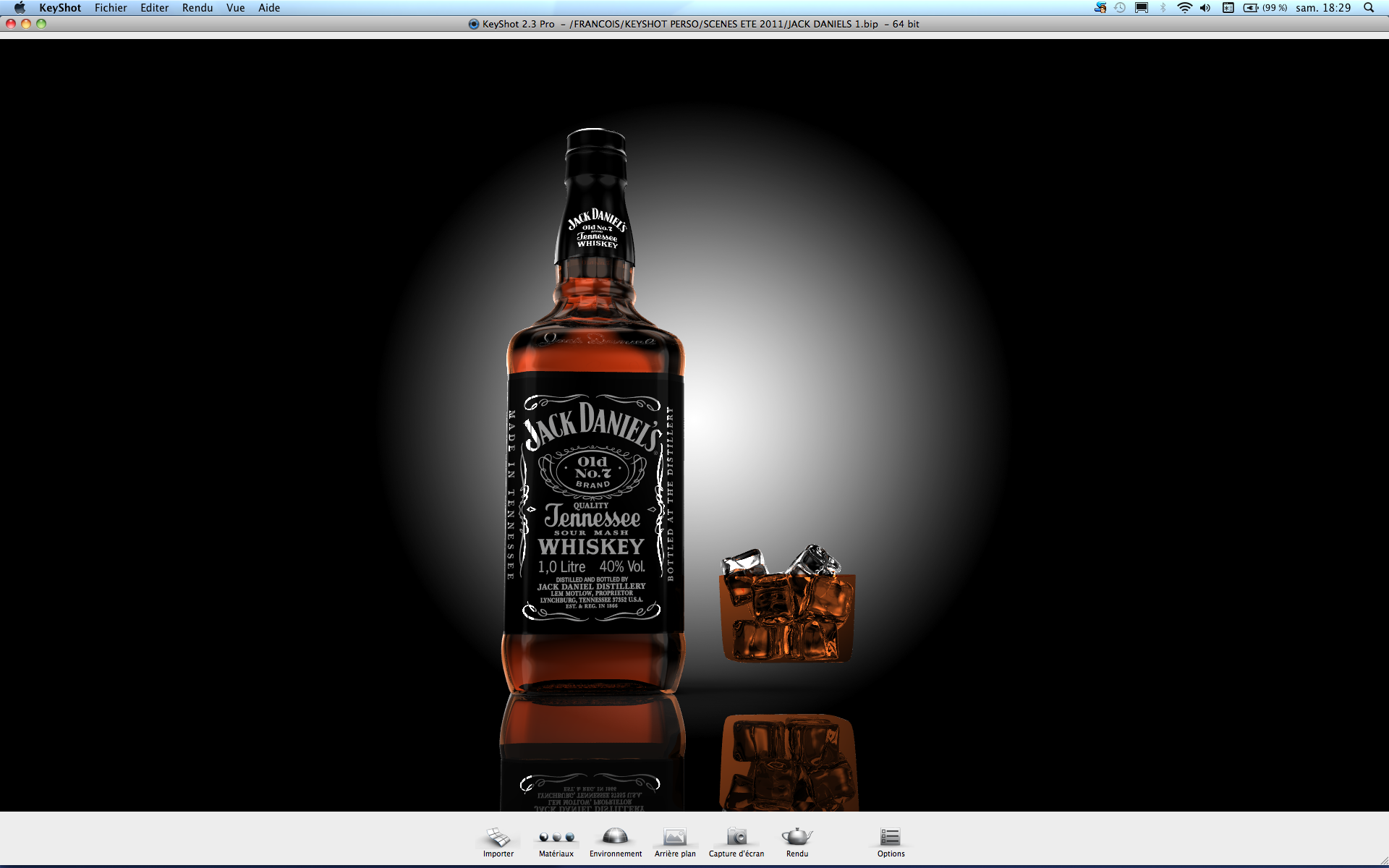
Task: Open the Fichier menu
Action: pos(111,8)
